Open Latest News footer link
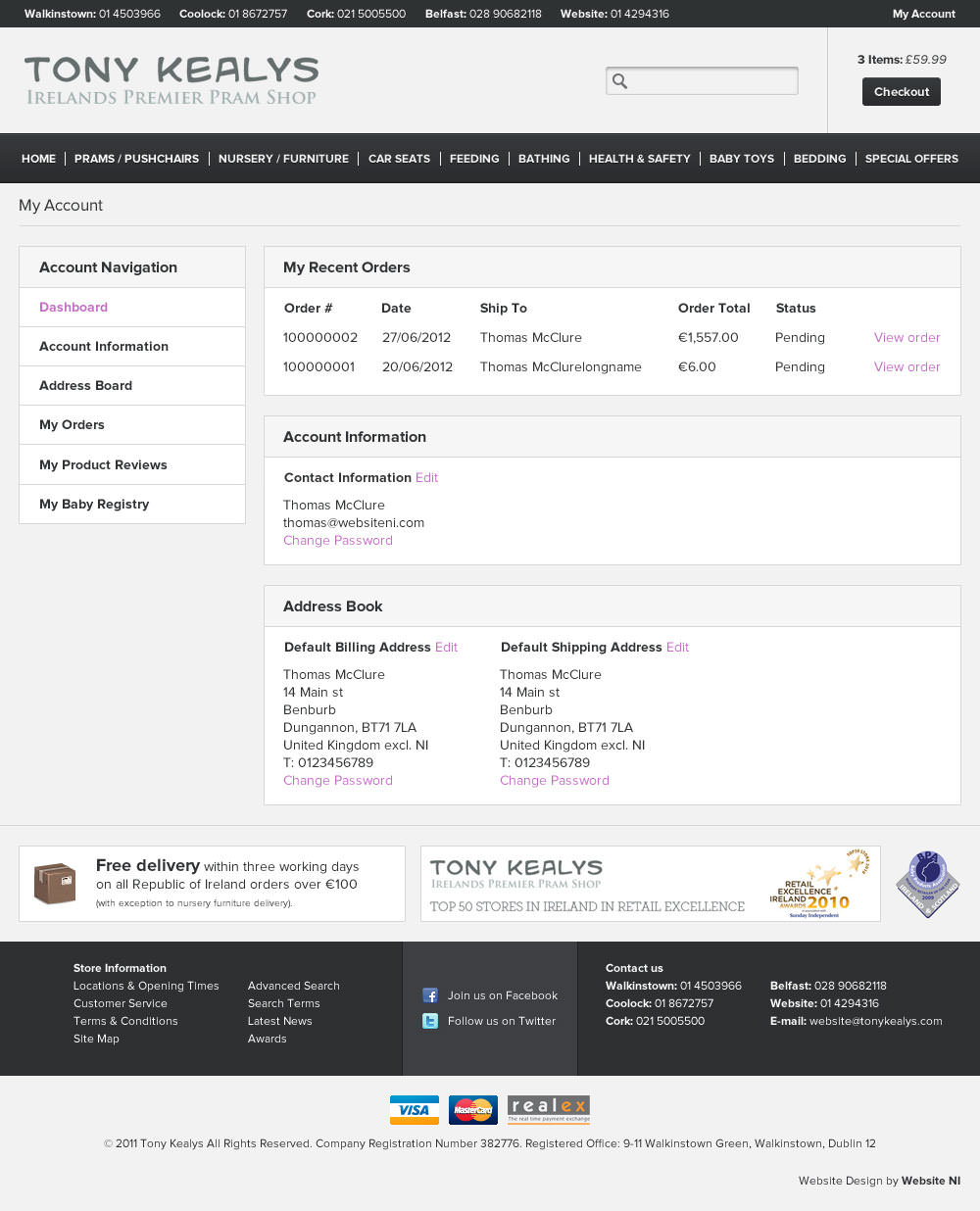 tap(280, 1021)
